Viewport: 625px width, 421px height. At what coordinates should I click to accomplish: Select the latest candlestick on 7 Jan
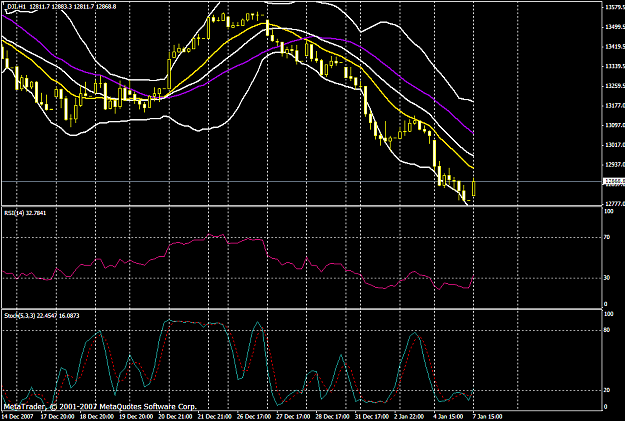tap(474, 188)
